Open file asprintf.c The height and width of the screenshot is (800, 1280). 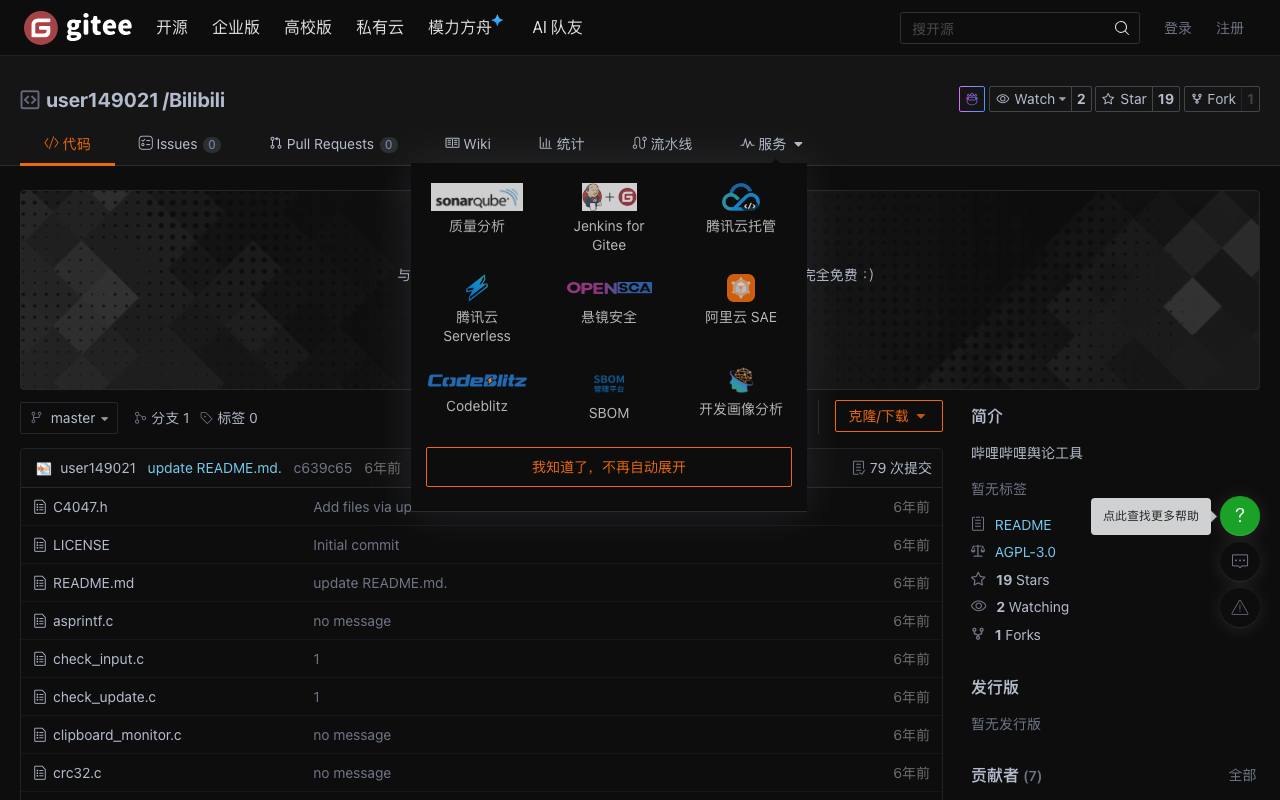click(83, 621)
